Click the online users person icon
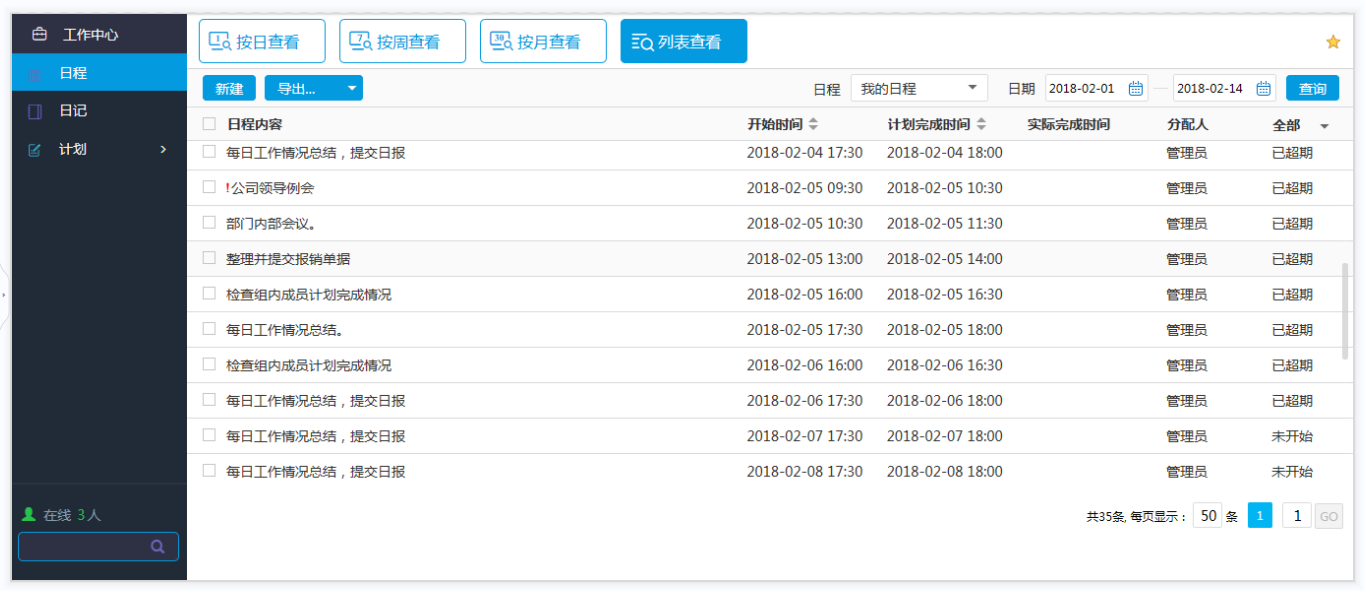The image size is (1365, 591). pyautogui.click(x=29, y=515)
